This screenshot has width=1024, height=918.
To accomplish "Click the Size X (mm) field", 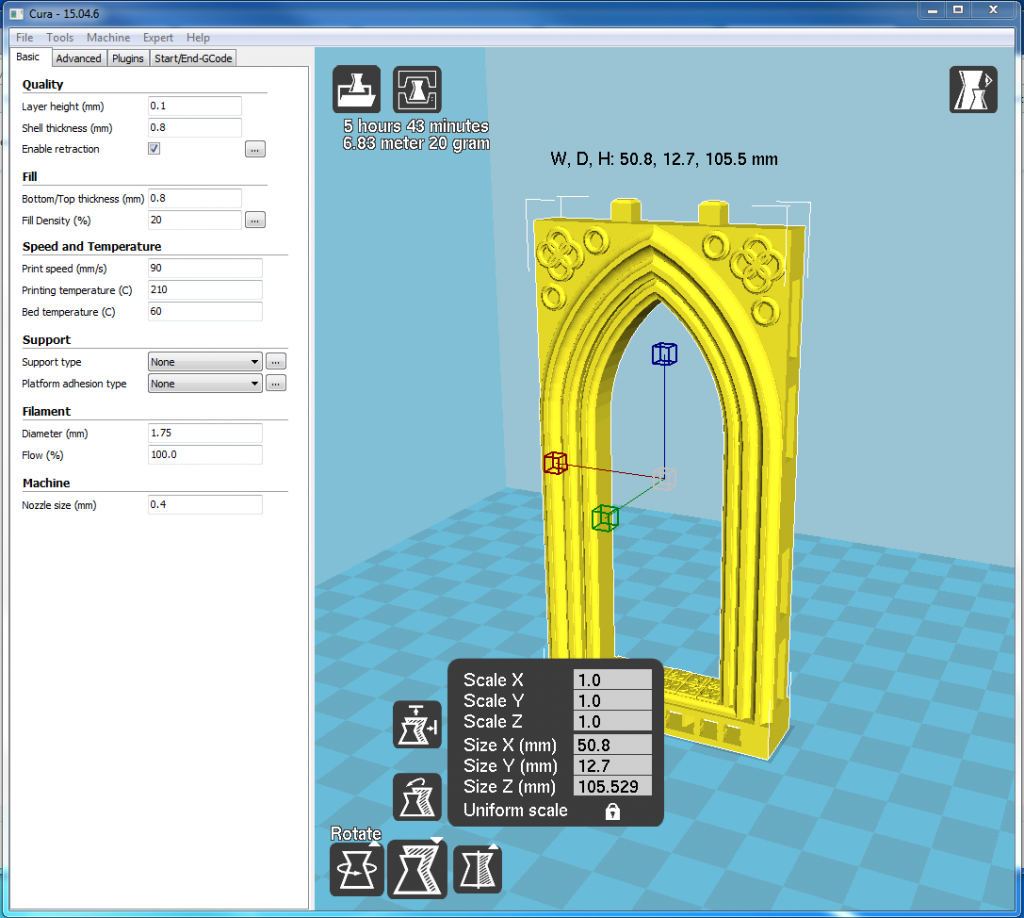I will [x=613, y=745].
